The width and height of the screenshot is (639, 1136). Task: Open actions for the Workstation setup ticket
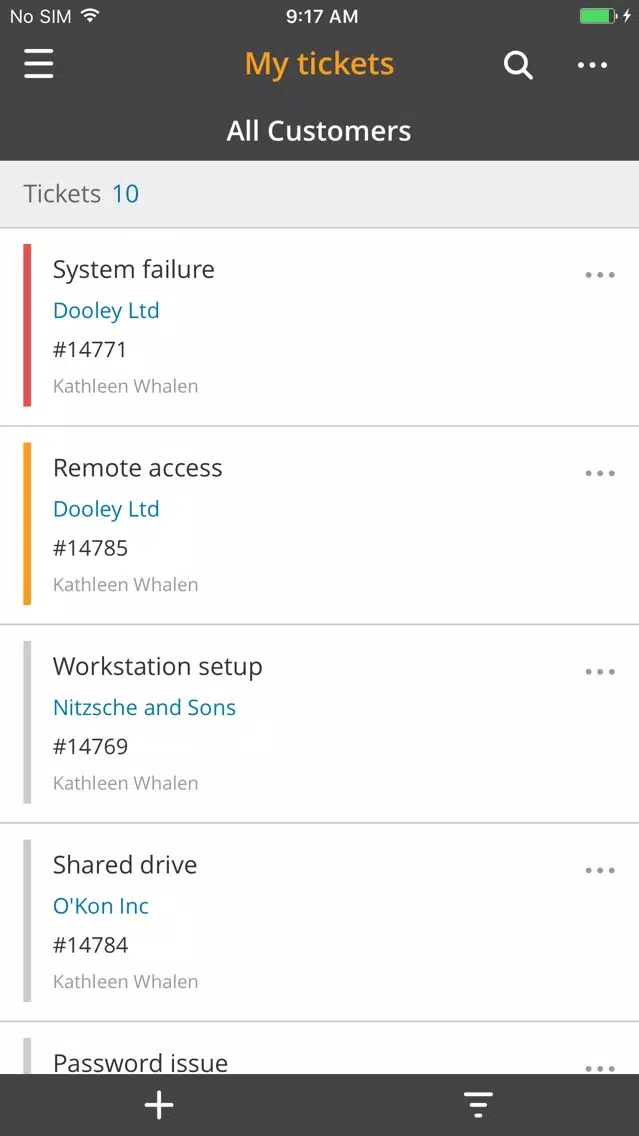[x=599, y=671]
